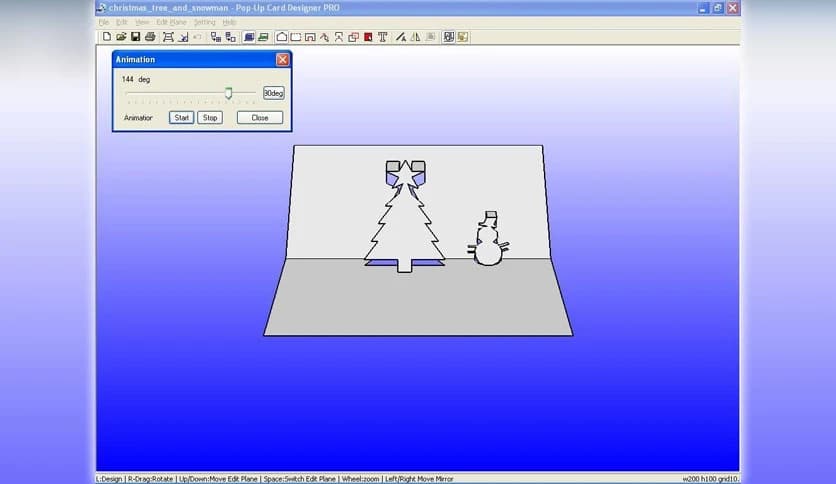Open the Setting menu
Viewport: 836px width, 484px height.
click(x=204, y=22)
